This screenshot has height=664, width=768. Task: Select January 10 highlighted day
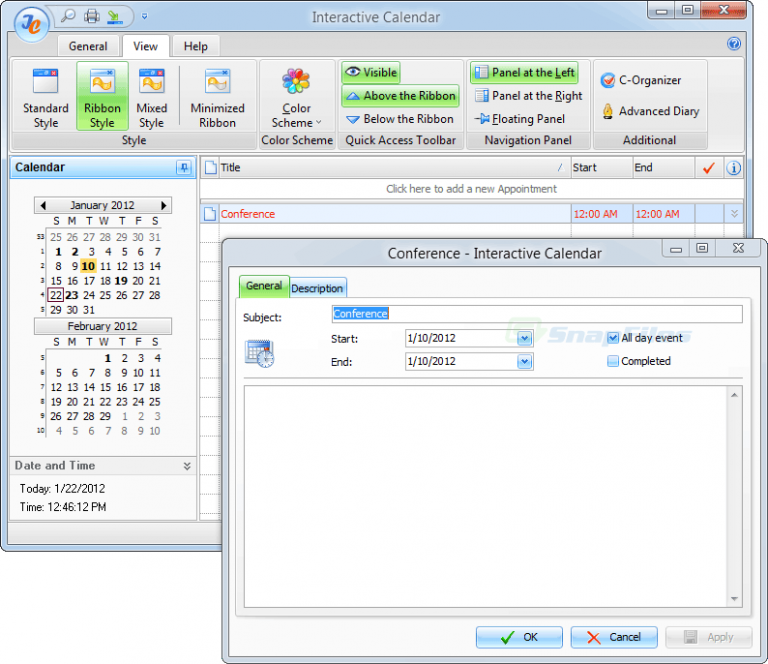tap(88, 266)
